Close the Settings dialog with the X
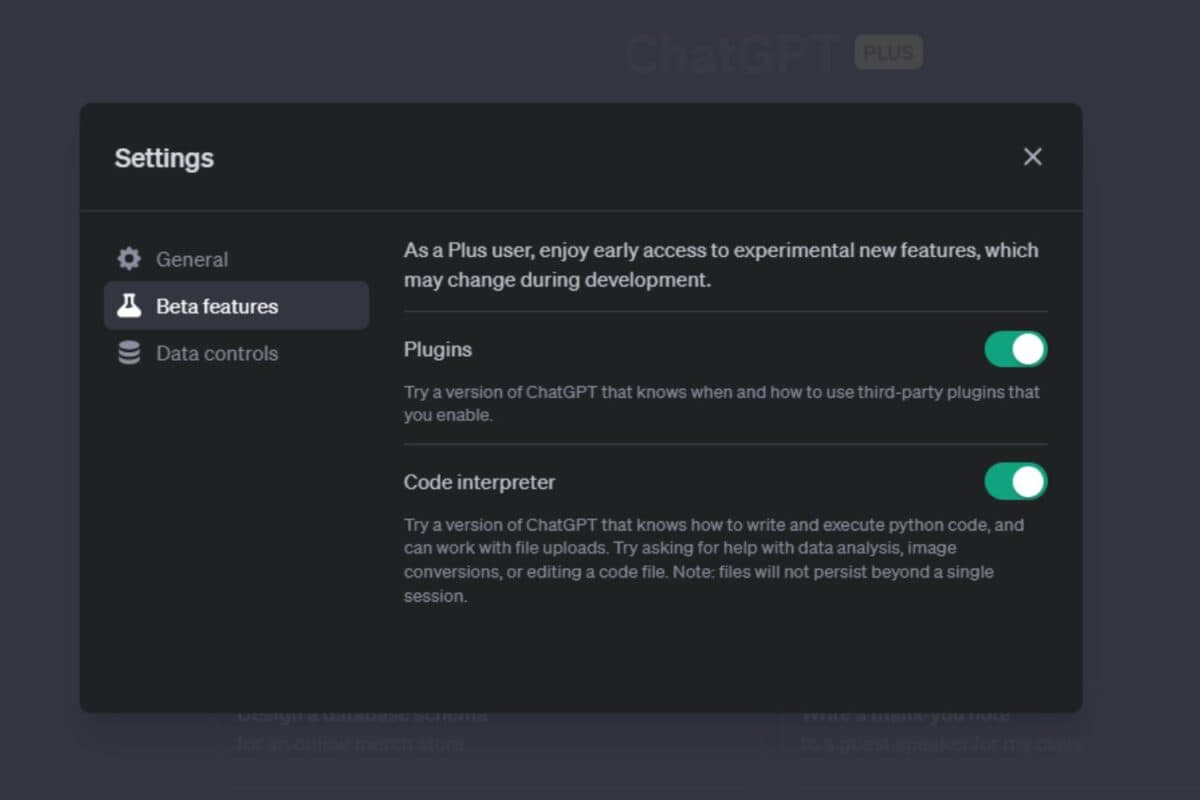This screenshot has width=1200, height=800. point(1033,157)
